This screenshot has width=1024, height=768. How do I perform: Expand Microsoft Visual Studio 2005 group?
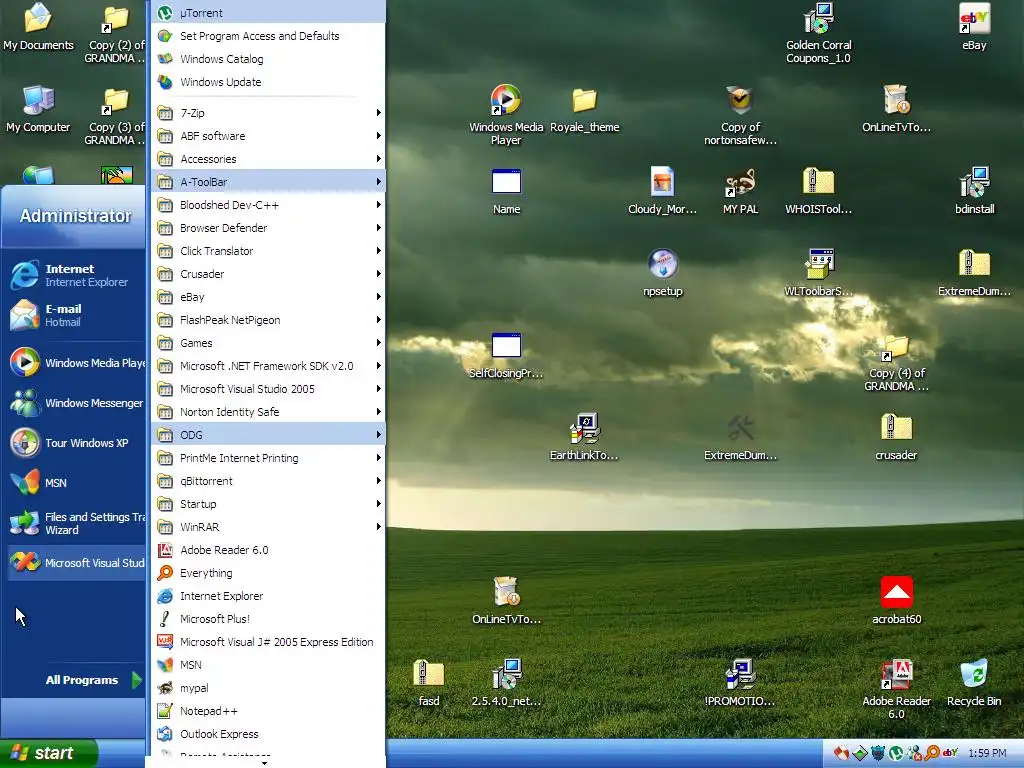pos(268,389)
